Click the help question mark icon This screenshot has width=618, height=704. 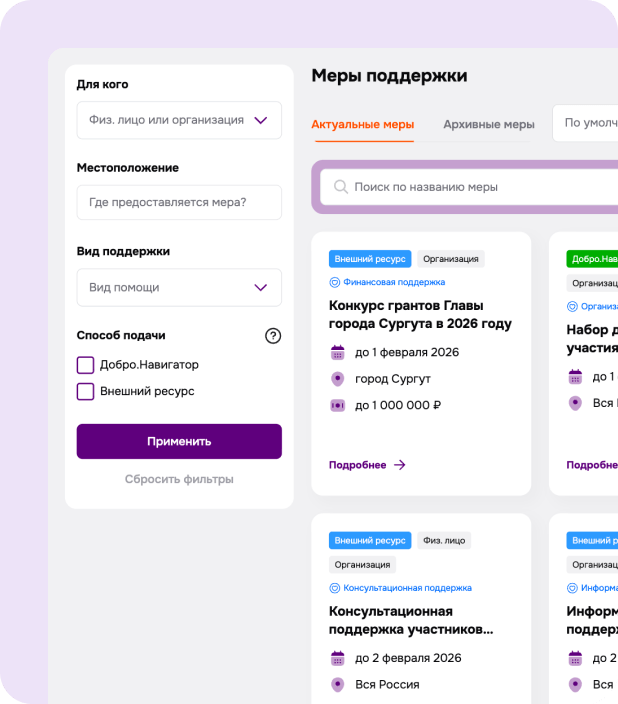(x=273, y=336)
